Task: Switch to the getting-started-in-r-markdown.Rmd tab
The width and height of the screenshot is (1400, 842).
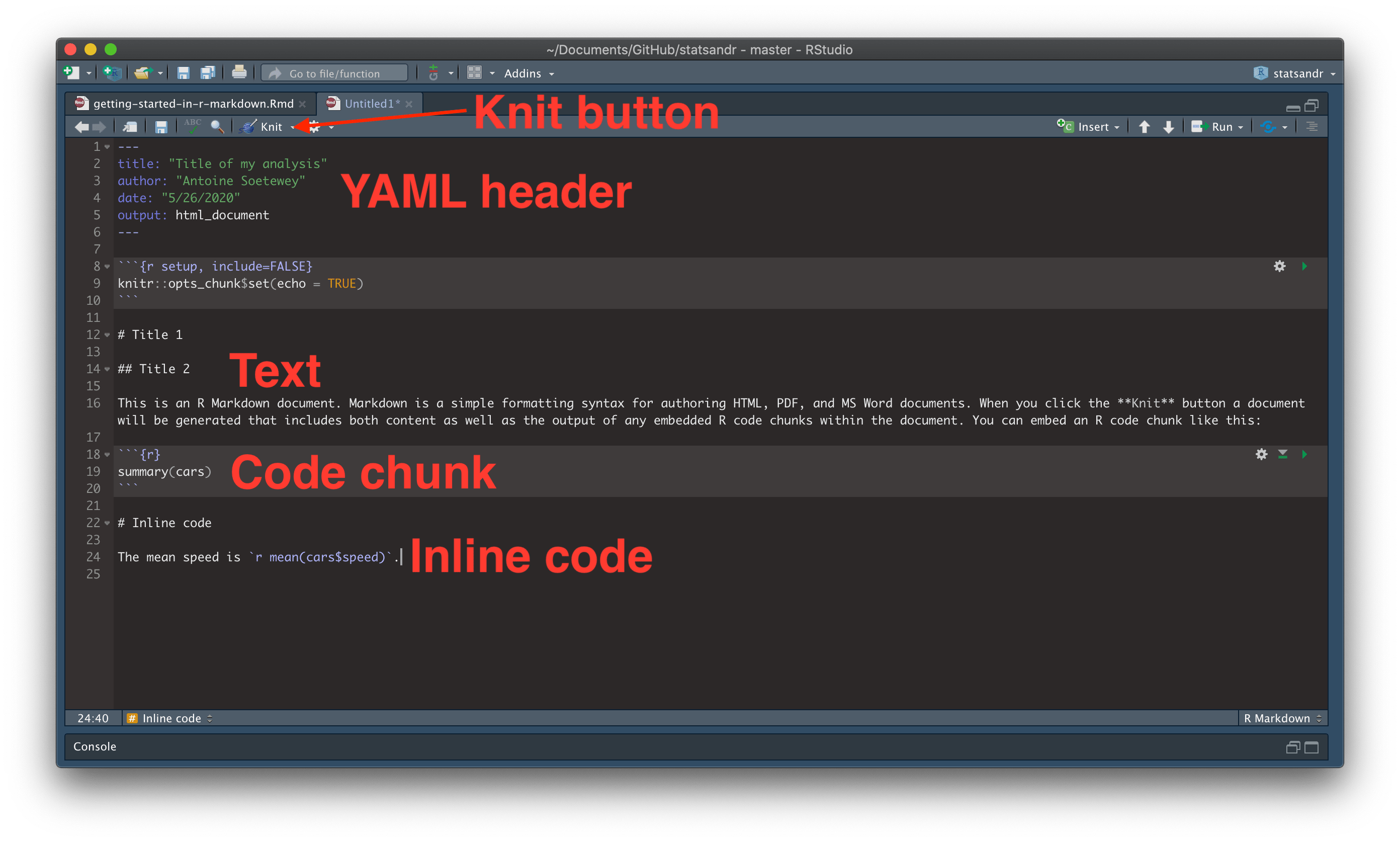Action: [193, 103]
